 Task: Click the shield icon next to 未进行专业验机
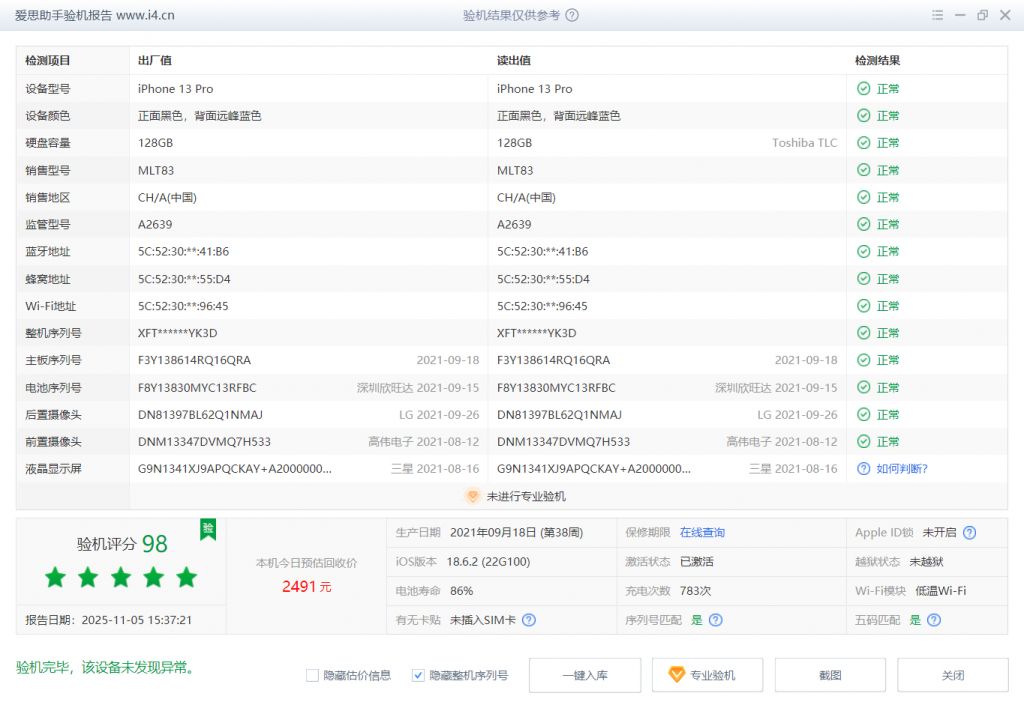point(472,495)
